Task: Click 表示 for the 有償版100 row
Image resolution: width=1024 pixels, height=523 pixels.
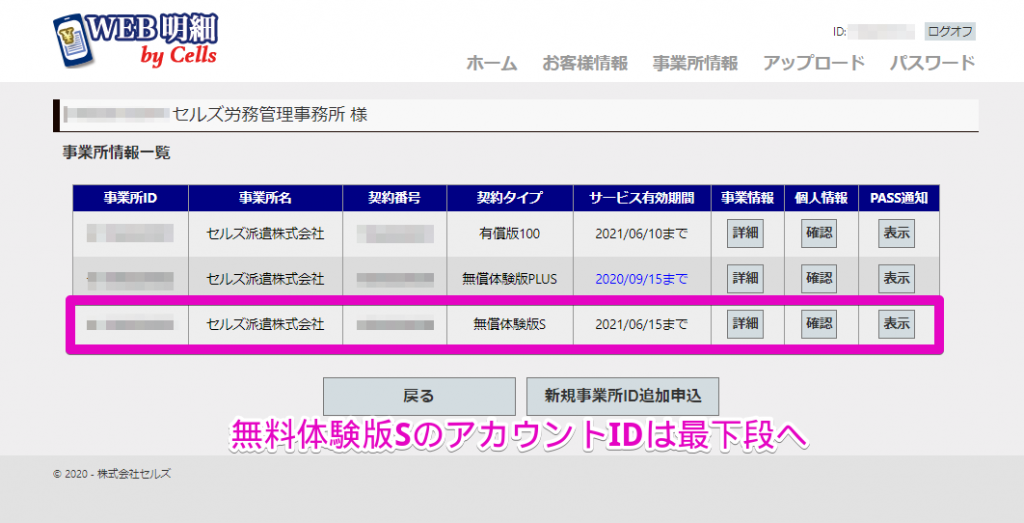Action: click(897, 233)
